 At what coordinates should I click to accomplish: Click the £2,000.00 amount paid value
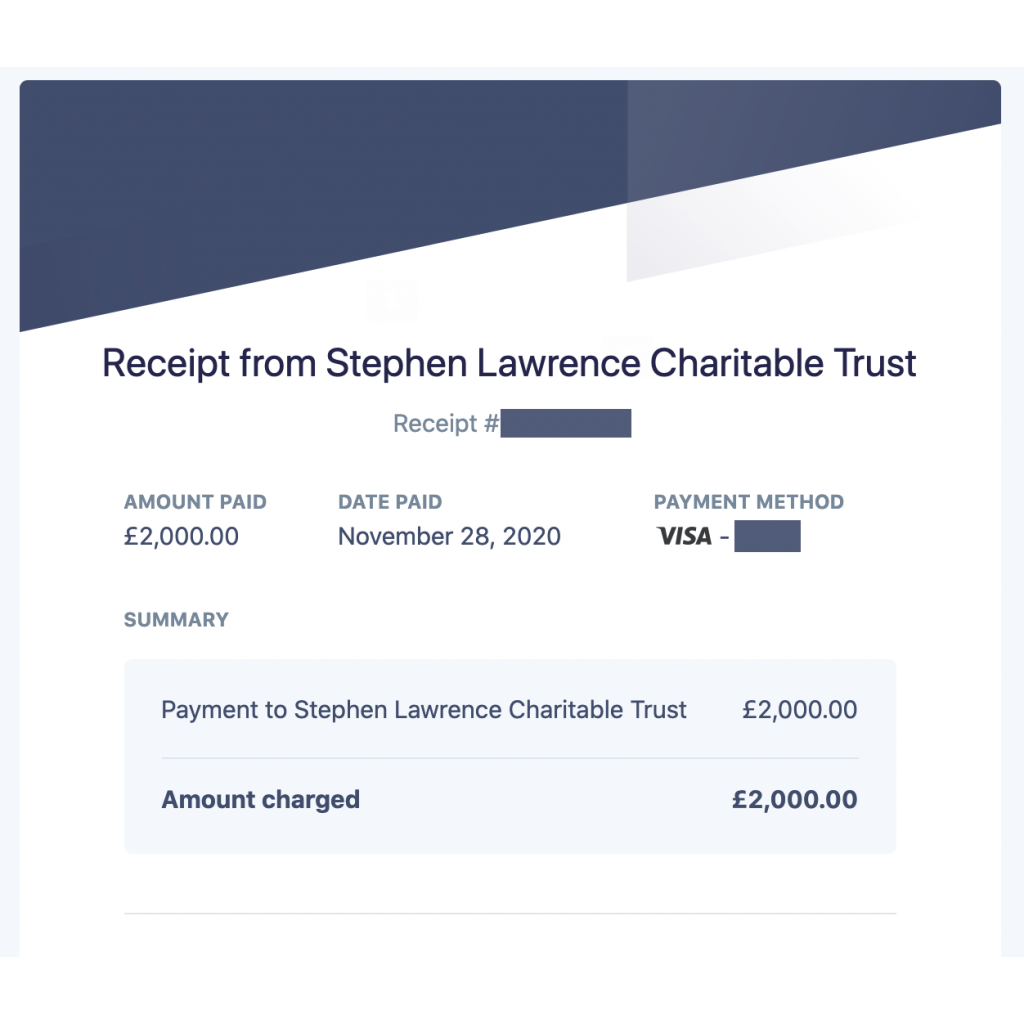[x=182, y=537]
